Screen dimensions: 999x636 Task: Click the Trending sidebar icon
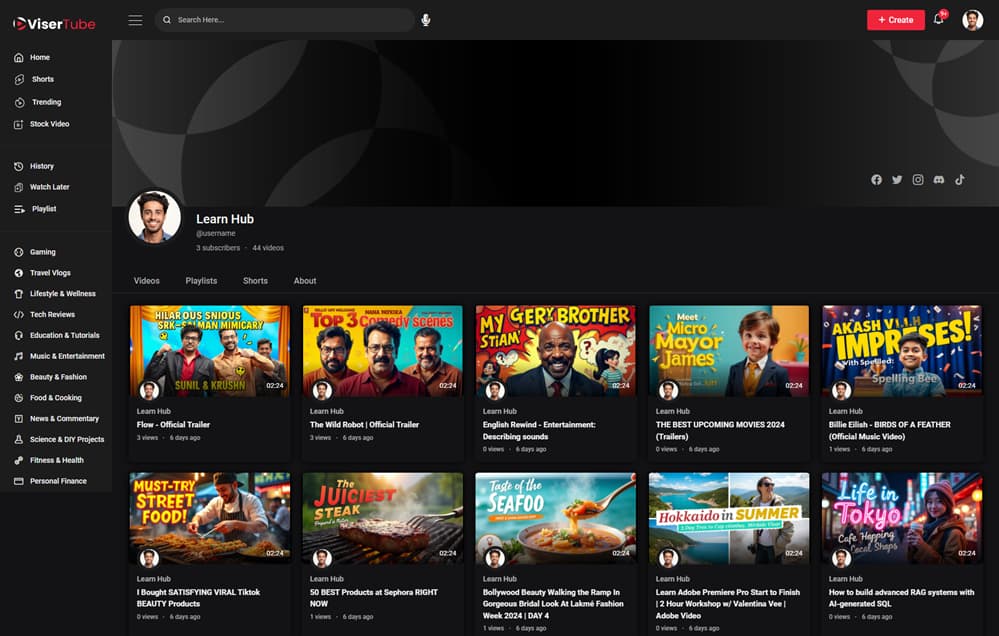coord(19,102)
